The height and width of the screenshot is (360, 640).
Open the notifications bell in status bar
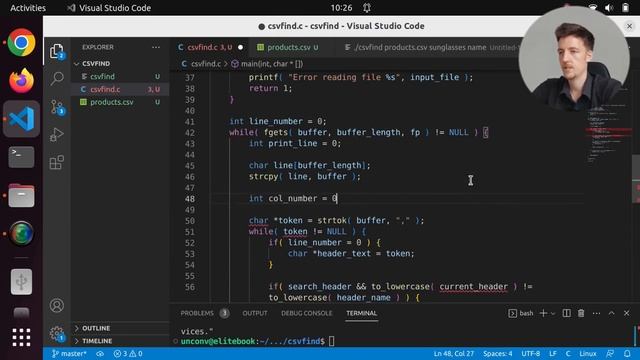pyautogui.click(x=627, y=353)
